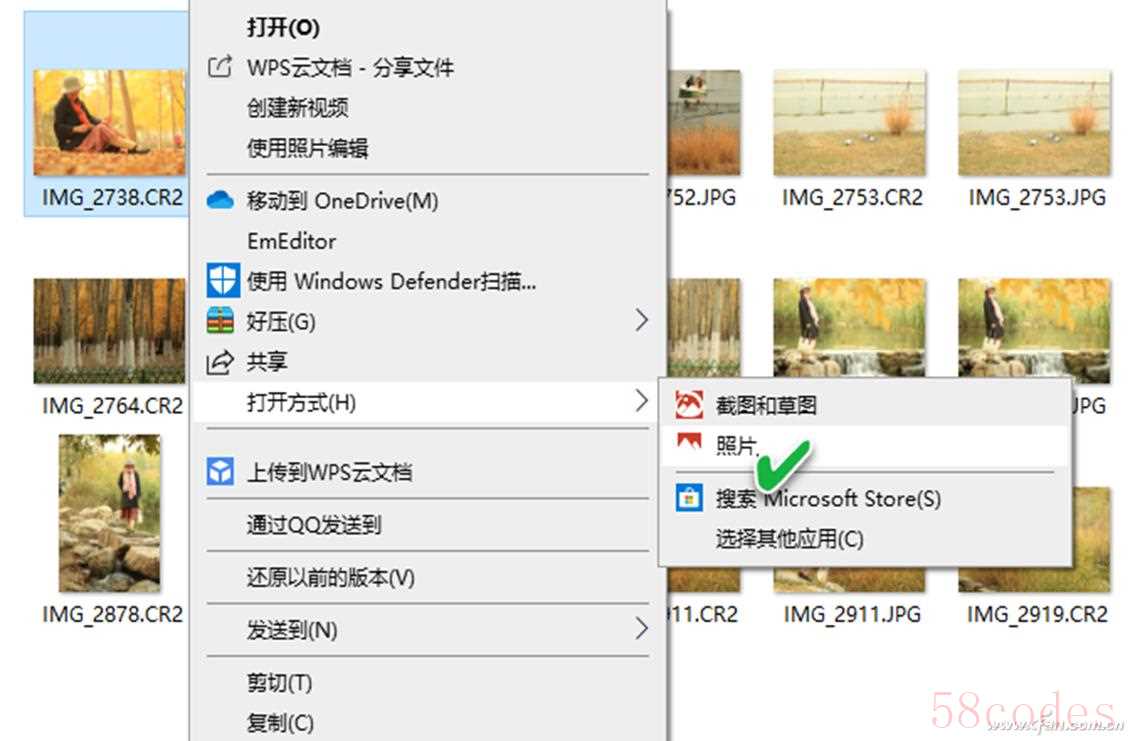
Task: Select EmEditor in the context menu
Action: pos(291,241)
